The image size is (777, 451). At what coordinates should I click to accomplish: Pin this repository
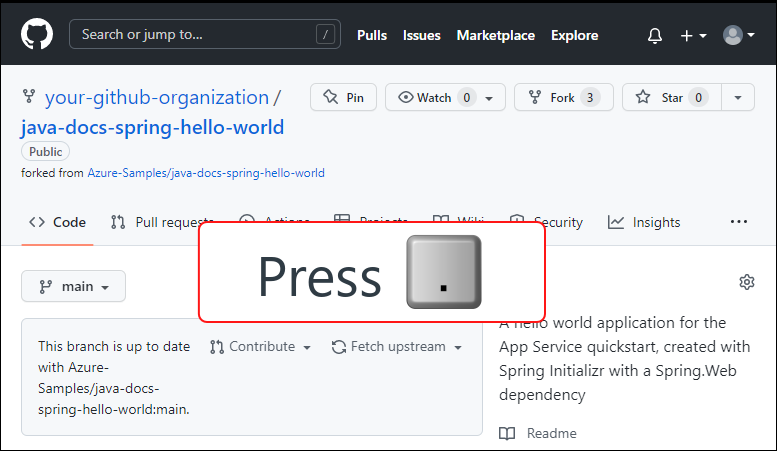pyautogui.click(x=343, y=97)
